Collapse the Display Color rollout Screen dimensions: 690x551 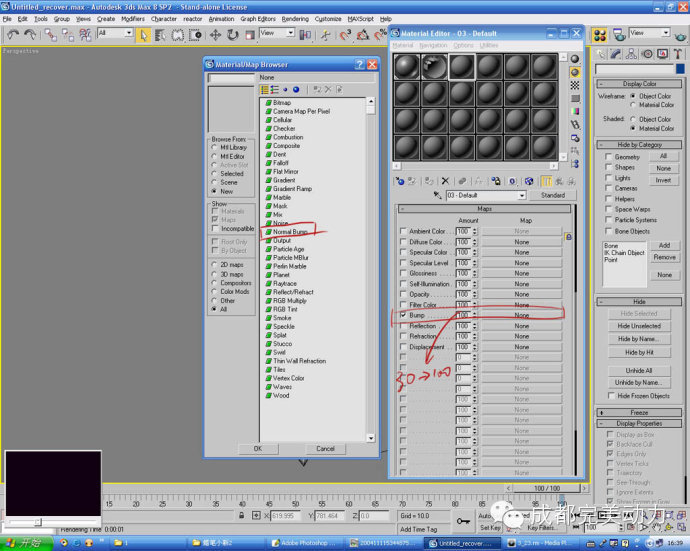(x=639, y=84)
